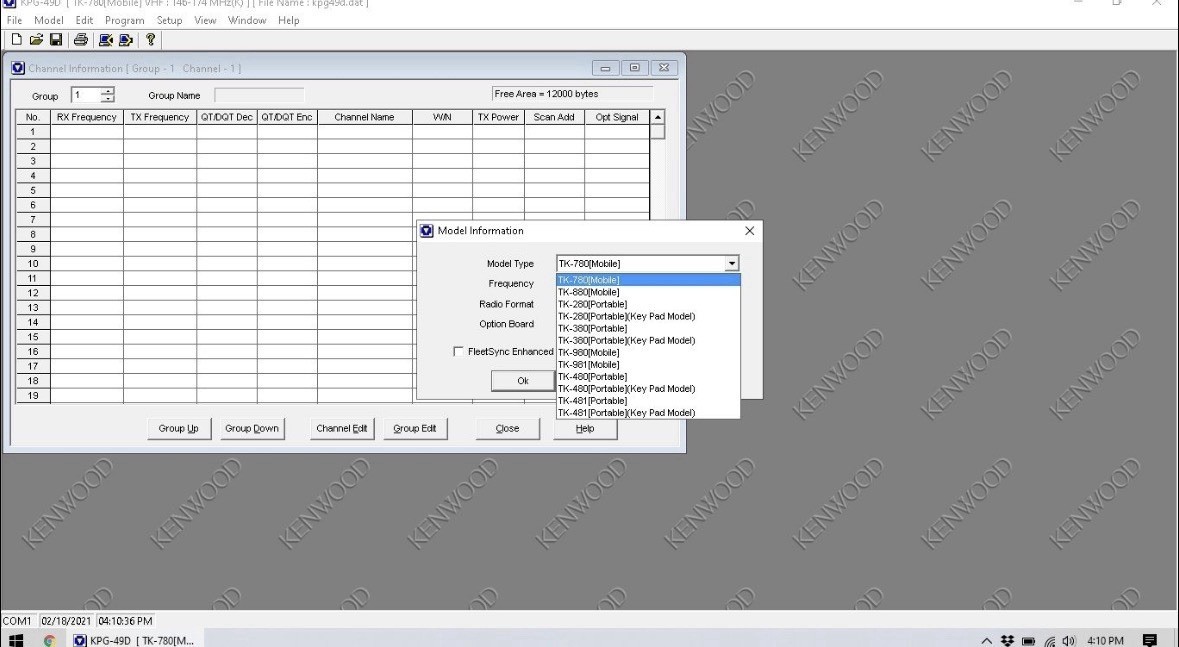Click the Wi-Fi network tray icon
1179x647 pixels.
1050,641
